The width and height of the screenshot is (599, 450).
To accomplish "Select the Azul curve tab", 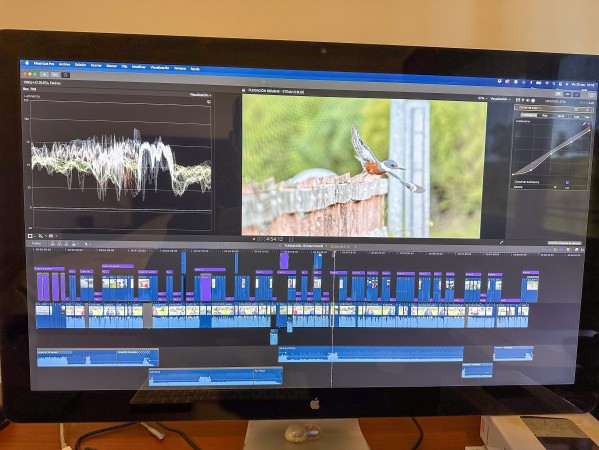I will click(x=576, y=117).
